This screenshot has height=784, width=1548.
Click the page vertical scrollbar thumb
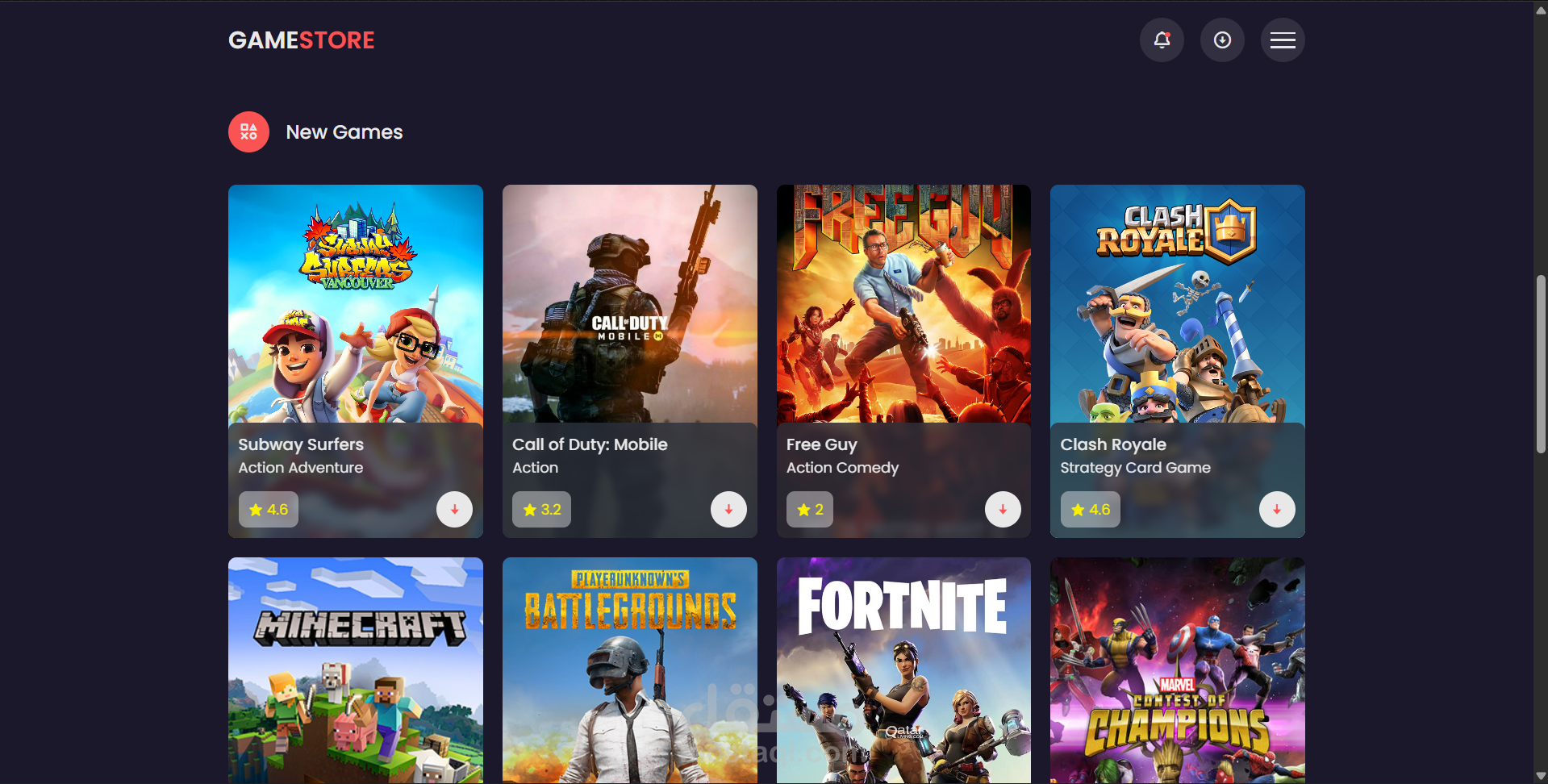1541,365
